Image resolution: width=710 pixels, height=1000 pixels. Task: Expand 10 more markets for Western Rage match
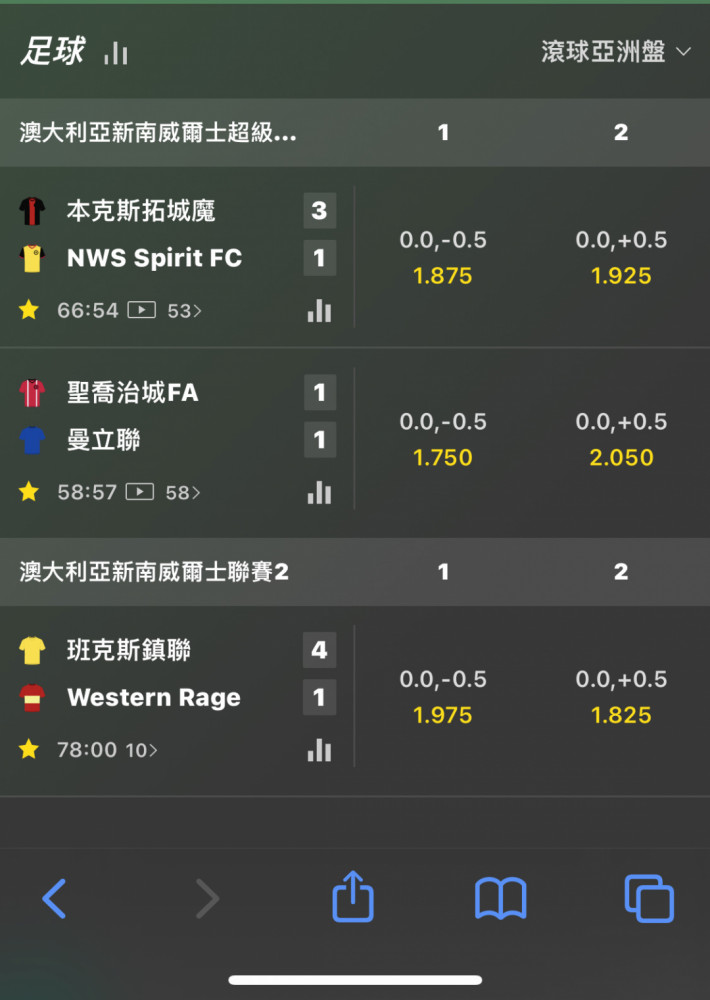click(141, 750)
